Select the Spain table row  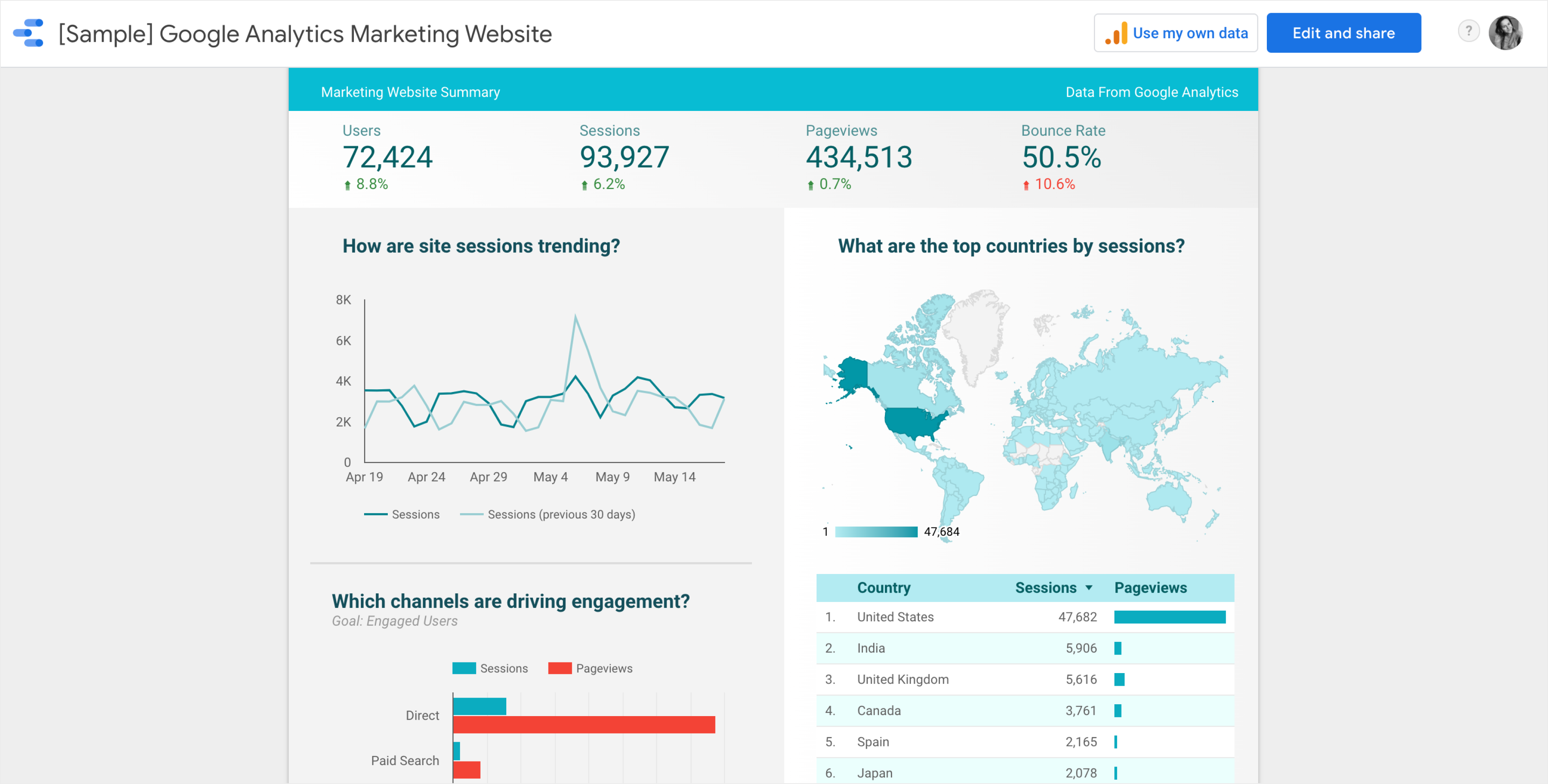(x=1025, y=742)
